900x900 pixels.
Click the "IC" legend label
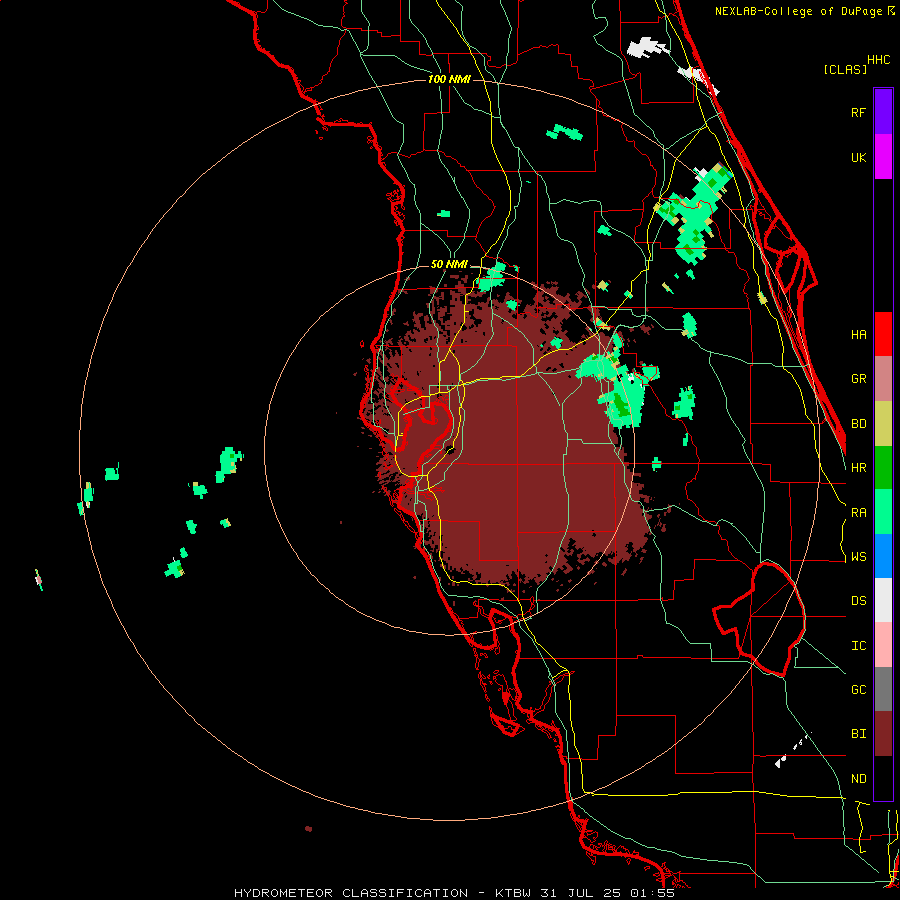[858, 646]
